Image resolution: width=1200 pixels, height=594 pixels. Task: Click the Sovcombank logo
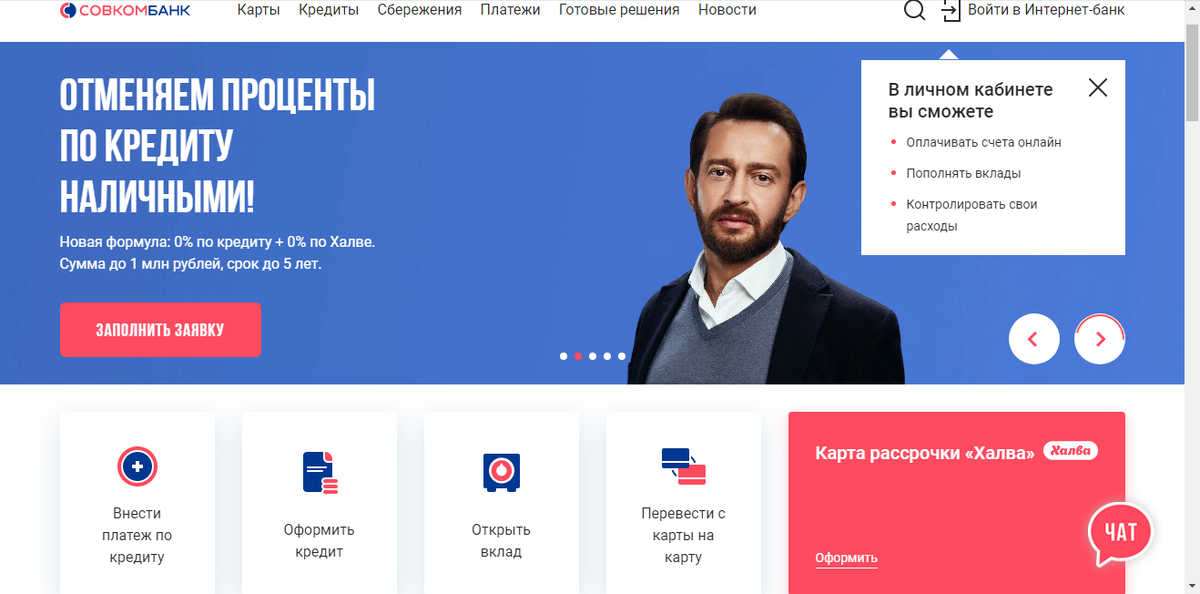click(125, 10)
